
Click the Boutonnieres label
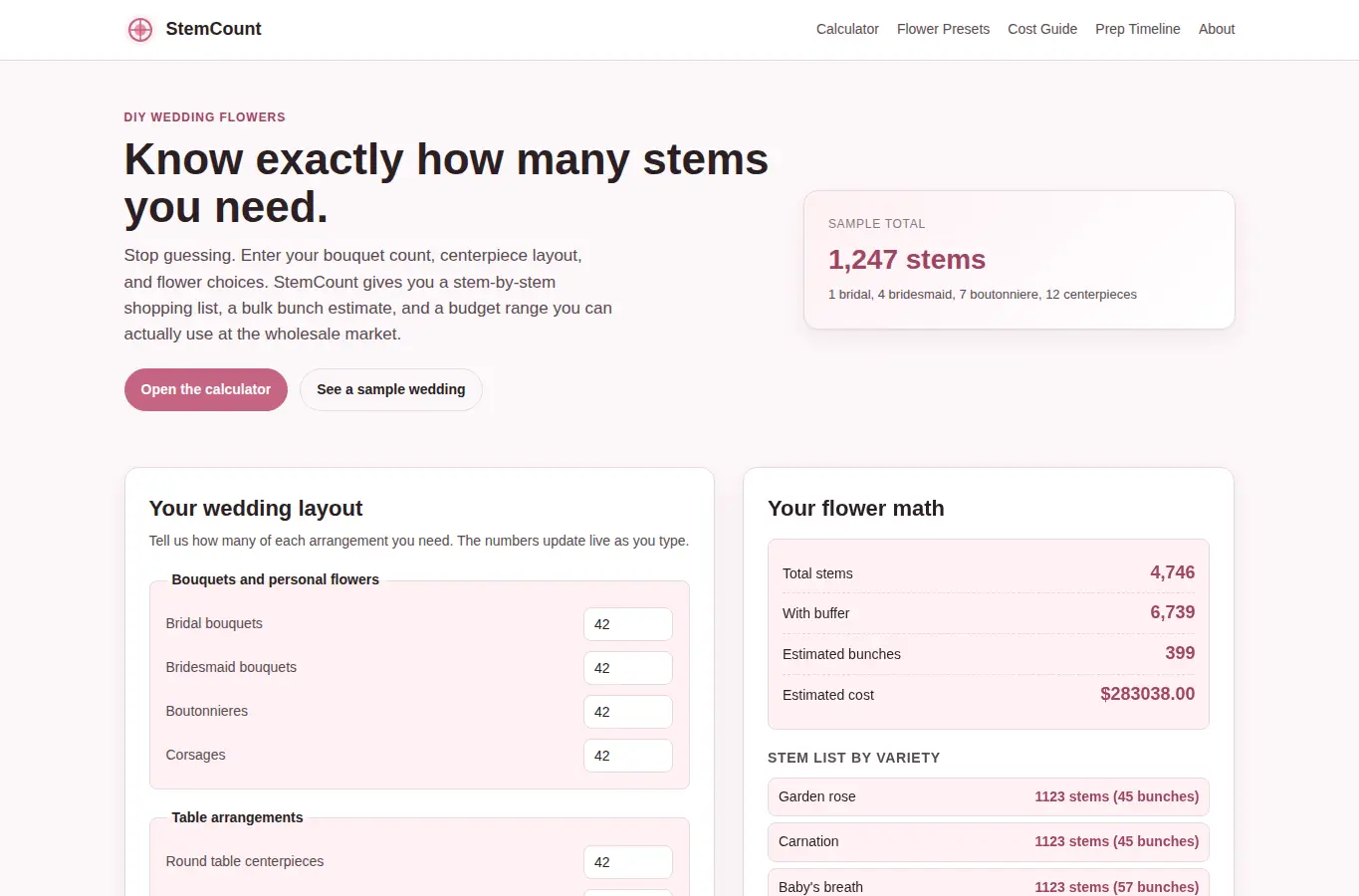click(x=207, y=711)
